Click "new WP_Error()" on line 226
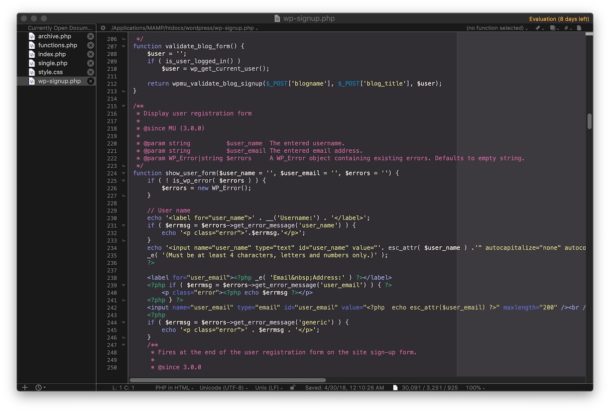 click(x=224, y=188)
